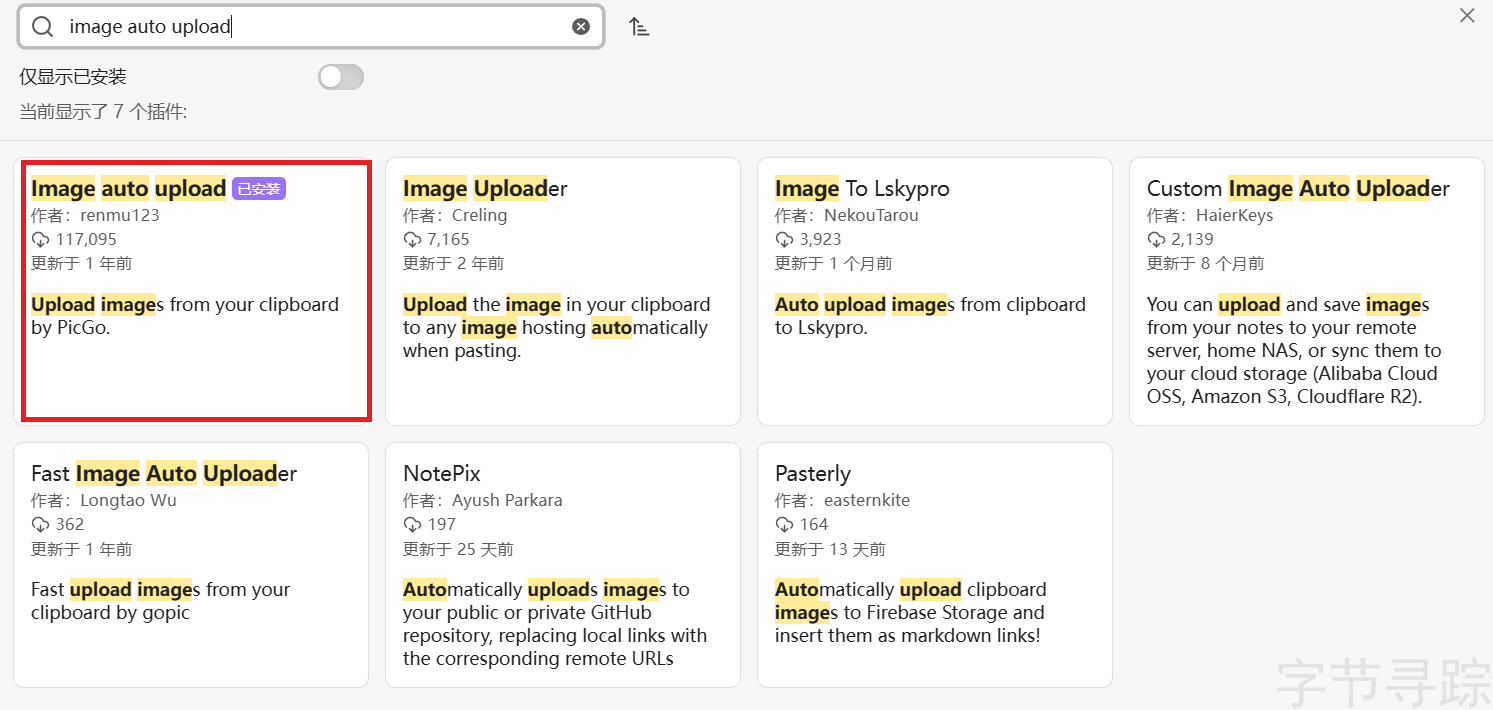
Task: Open the Image Uploader plugin by Creling
Action: point(563,291)
